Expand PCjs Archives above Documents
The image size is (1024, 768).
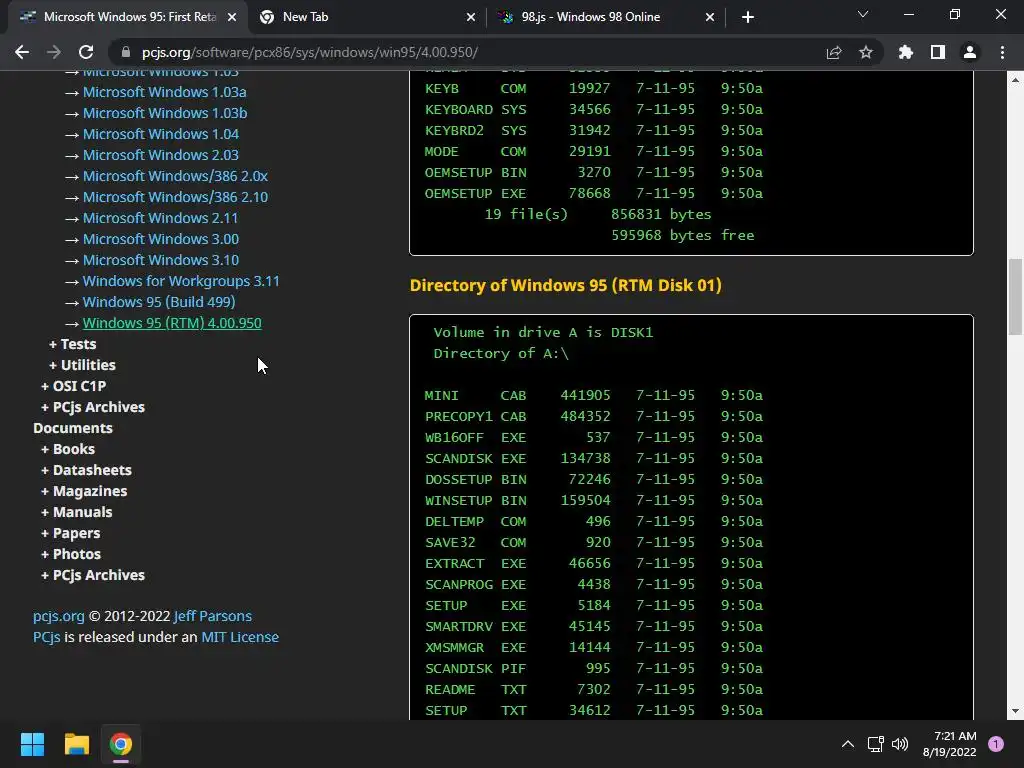coord(93,407)
